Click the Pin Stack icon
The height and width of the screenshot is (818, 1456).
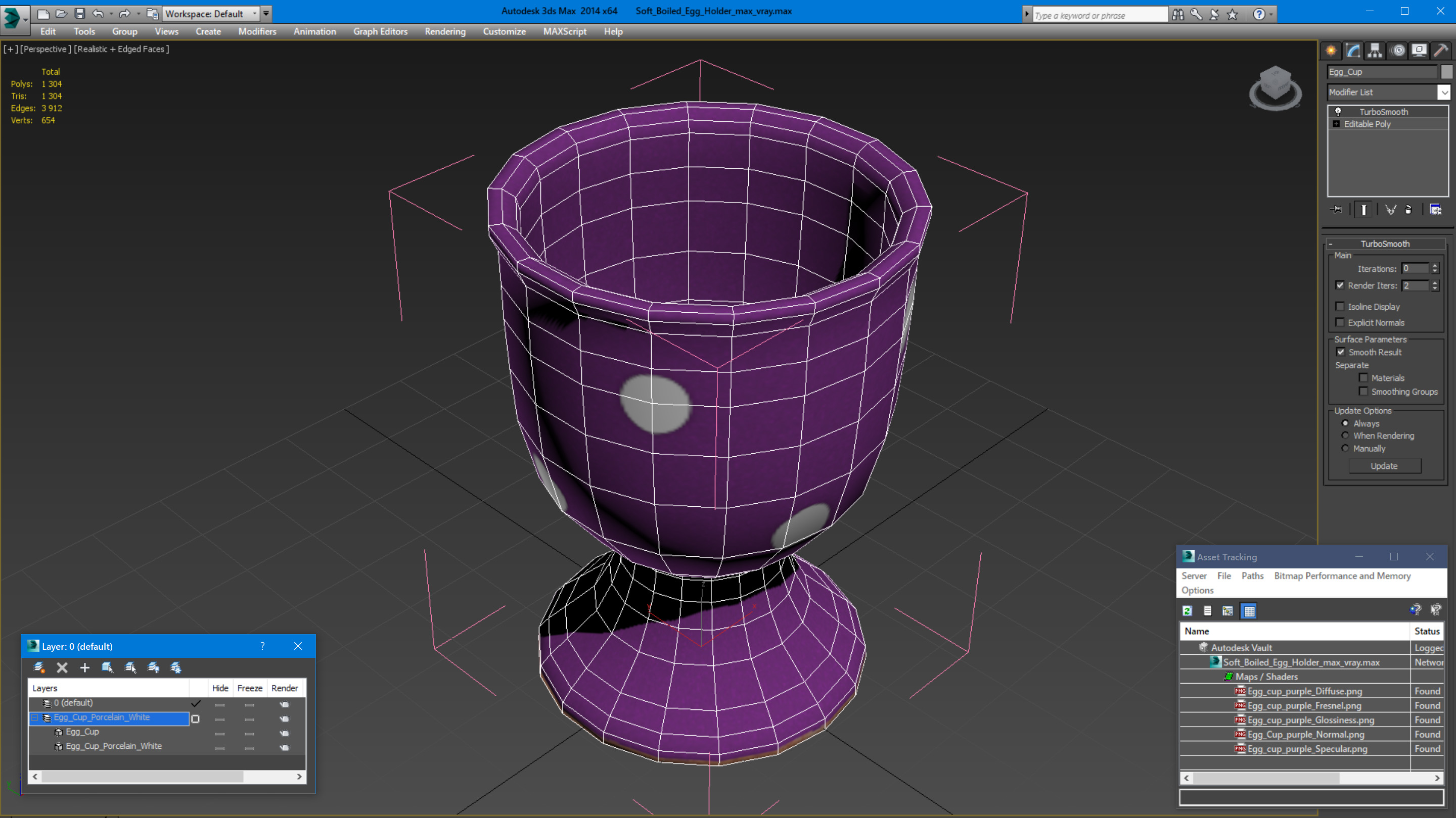point(1337,210)
